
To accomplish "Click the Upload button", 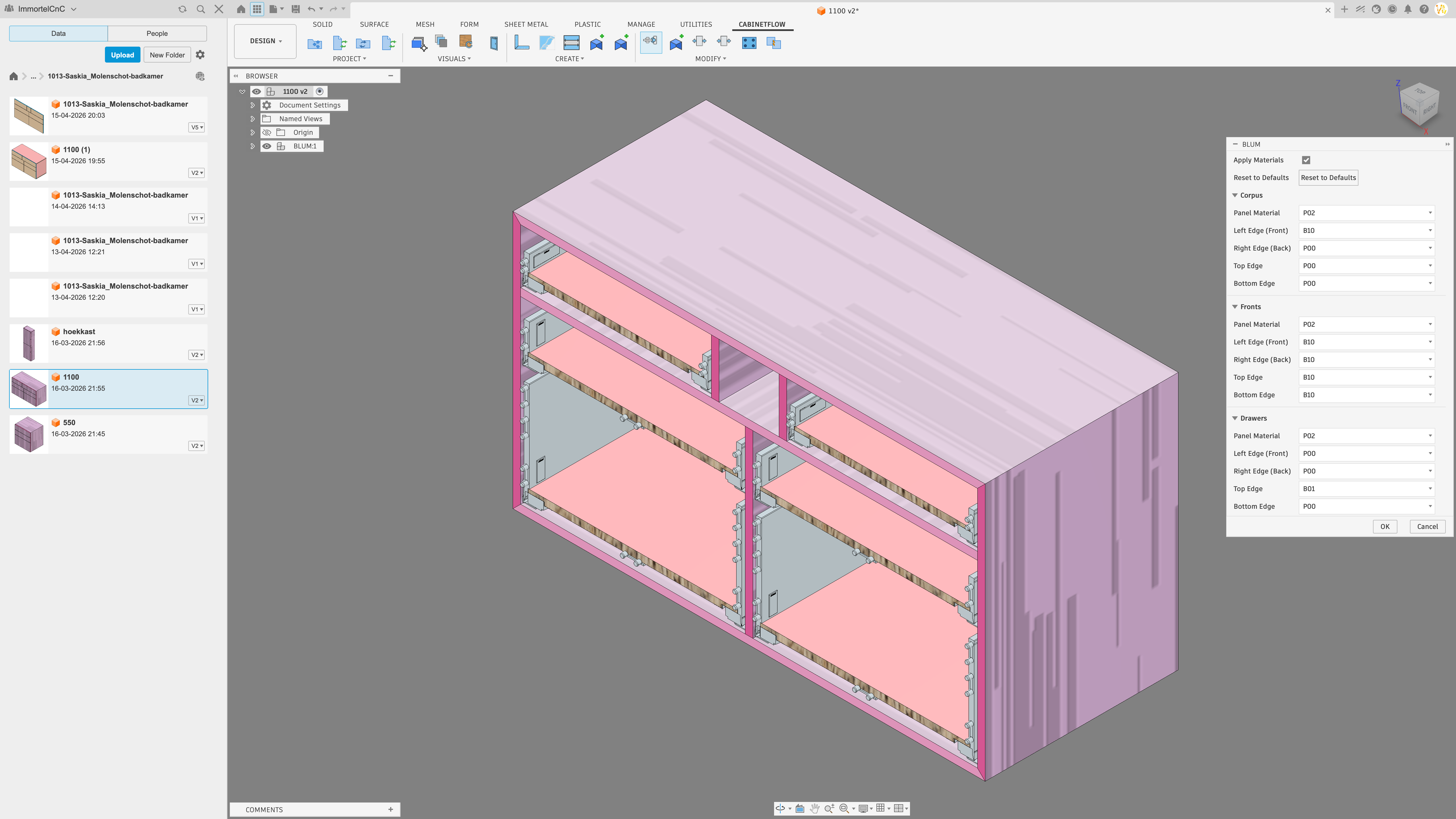I will tap(122, 55).
